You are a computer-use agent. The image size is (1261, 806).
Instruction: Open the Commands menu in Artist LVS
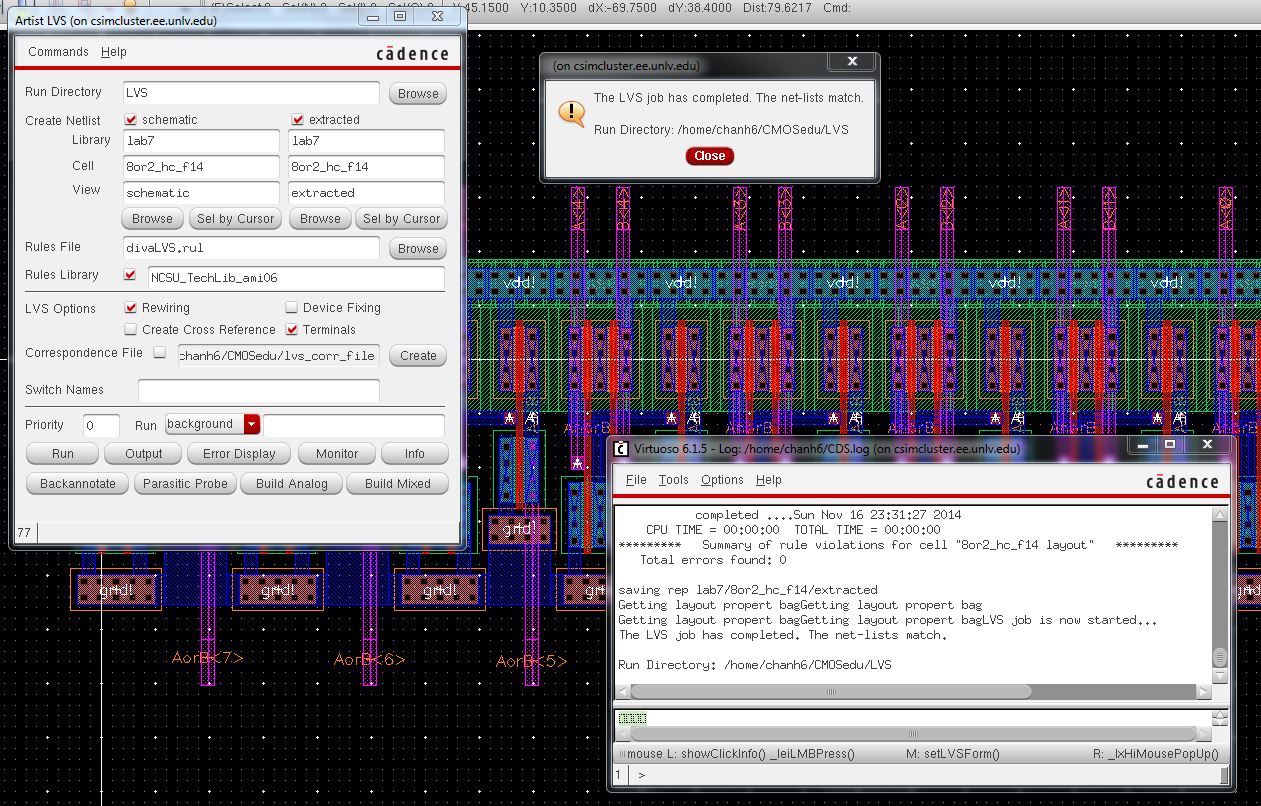click(57, 52)
